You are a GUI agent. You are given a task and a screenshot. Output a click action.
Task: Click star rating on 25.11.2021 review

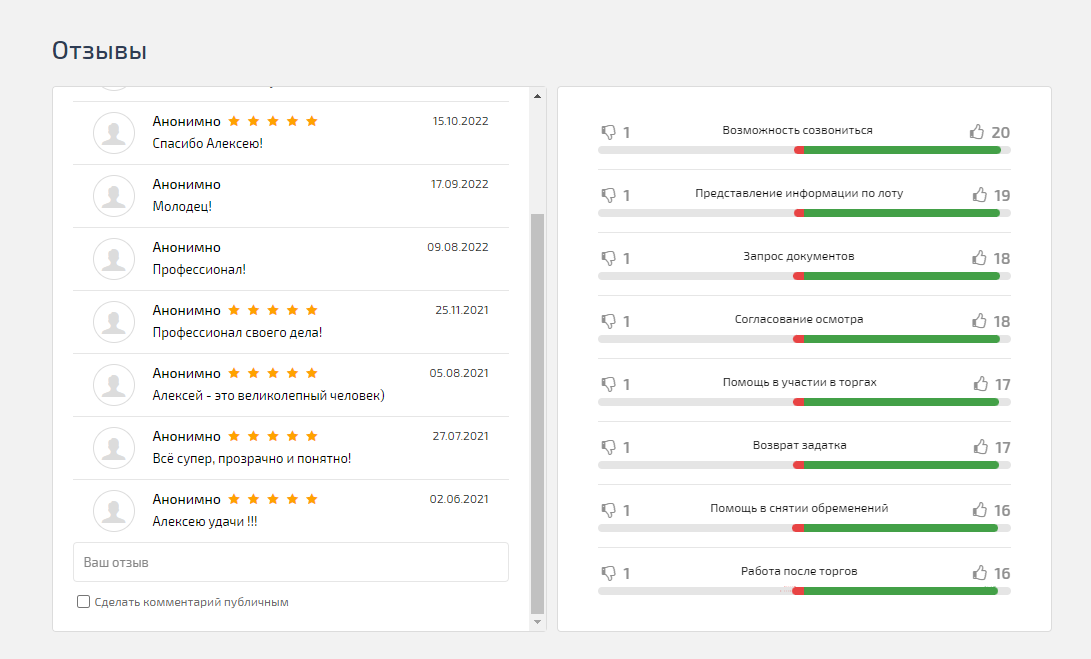click(x=273, y=310)
